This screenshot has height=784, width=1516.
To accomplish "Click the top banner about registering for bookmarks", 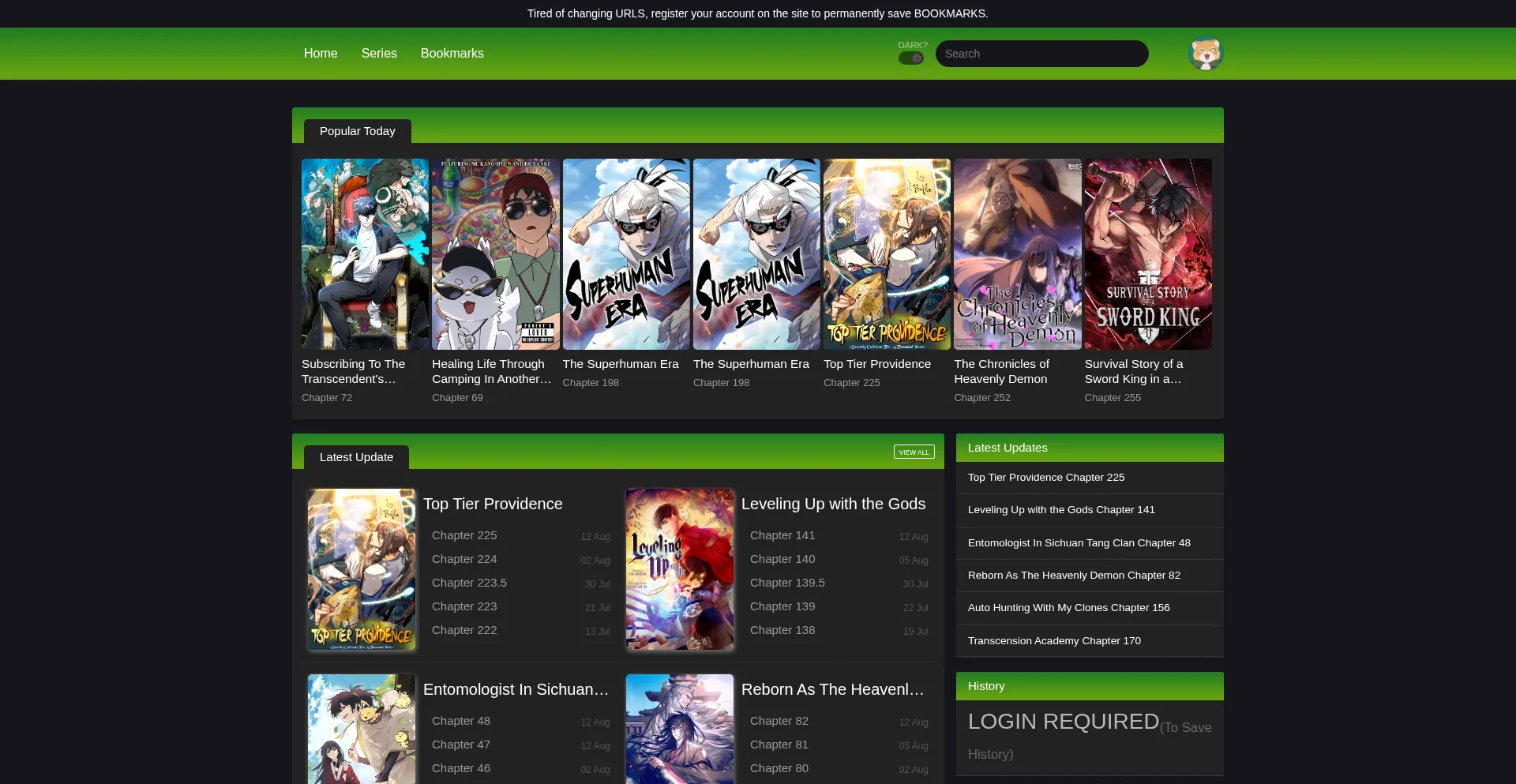I will (758, 13).
